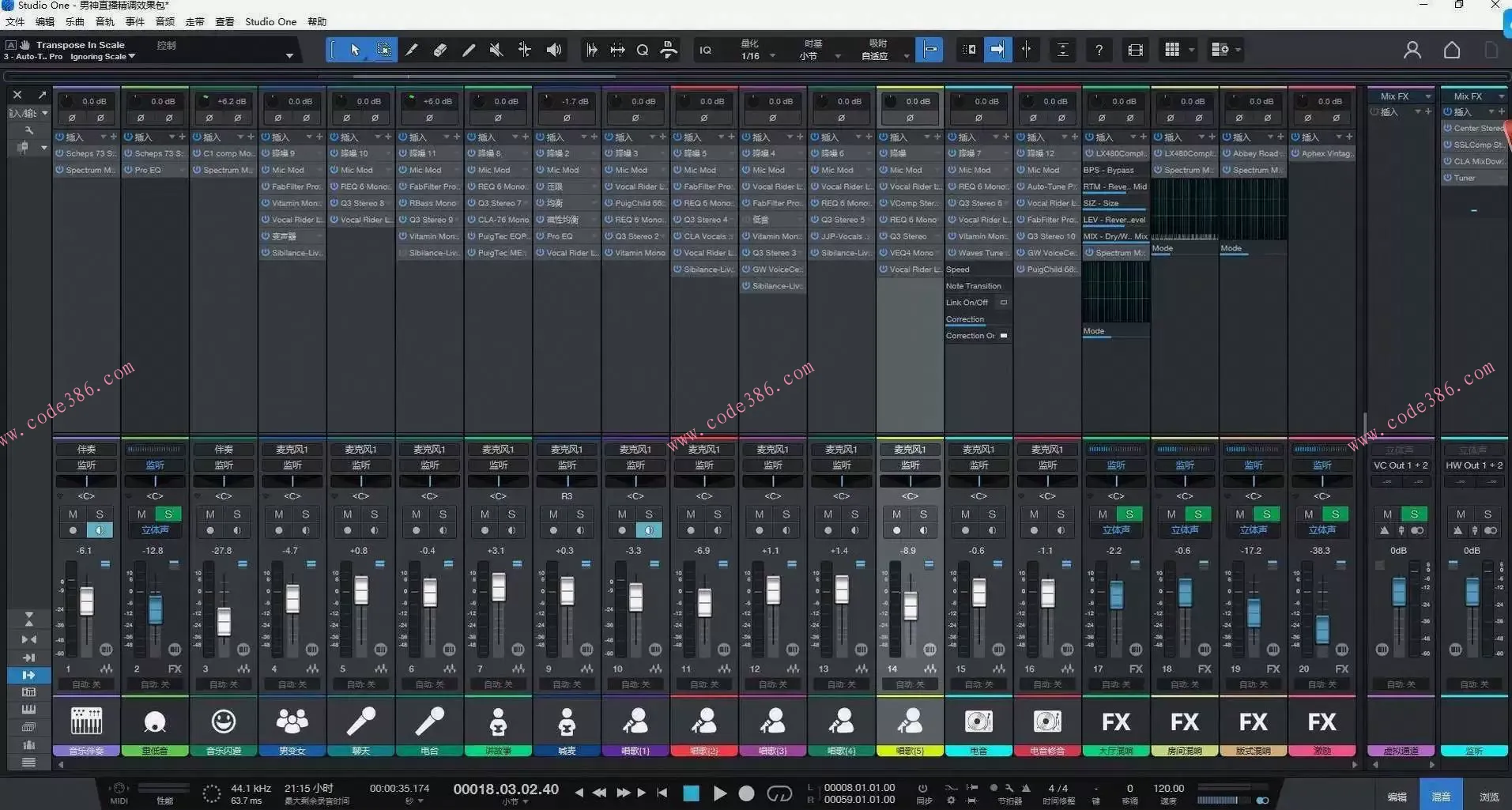Click the Play button in transport

click(719, 793)
